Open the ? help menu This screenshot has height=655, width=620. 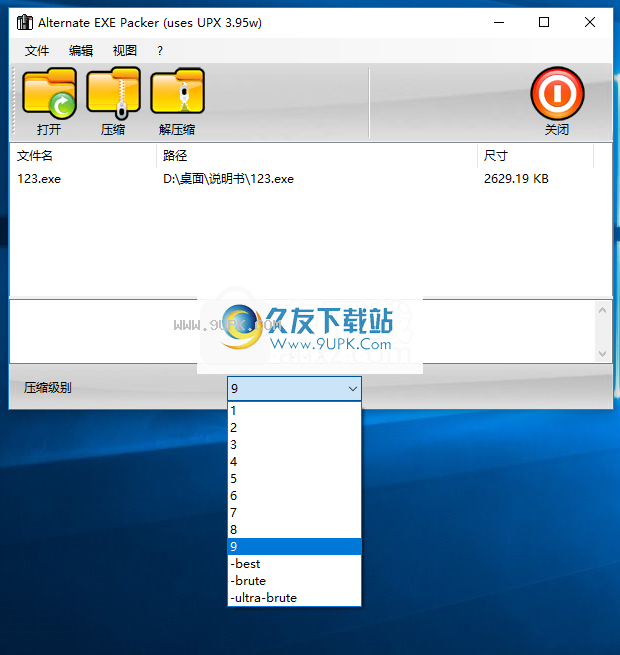tap(160, 51)
